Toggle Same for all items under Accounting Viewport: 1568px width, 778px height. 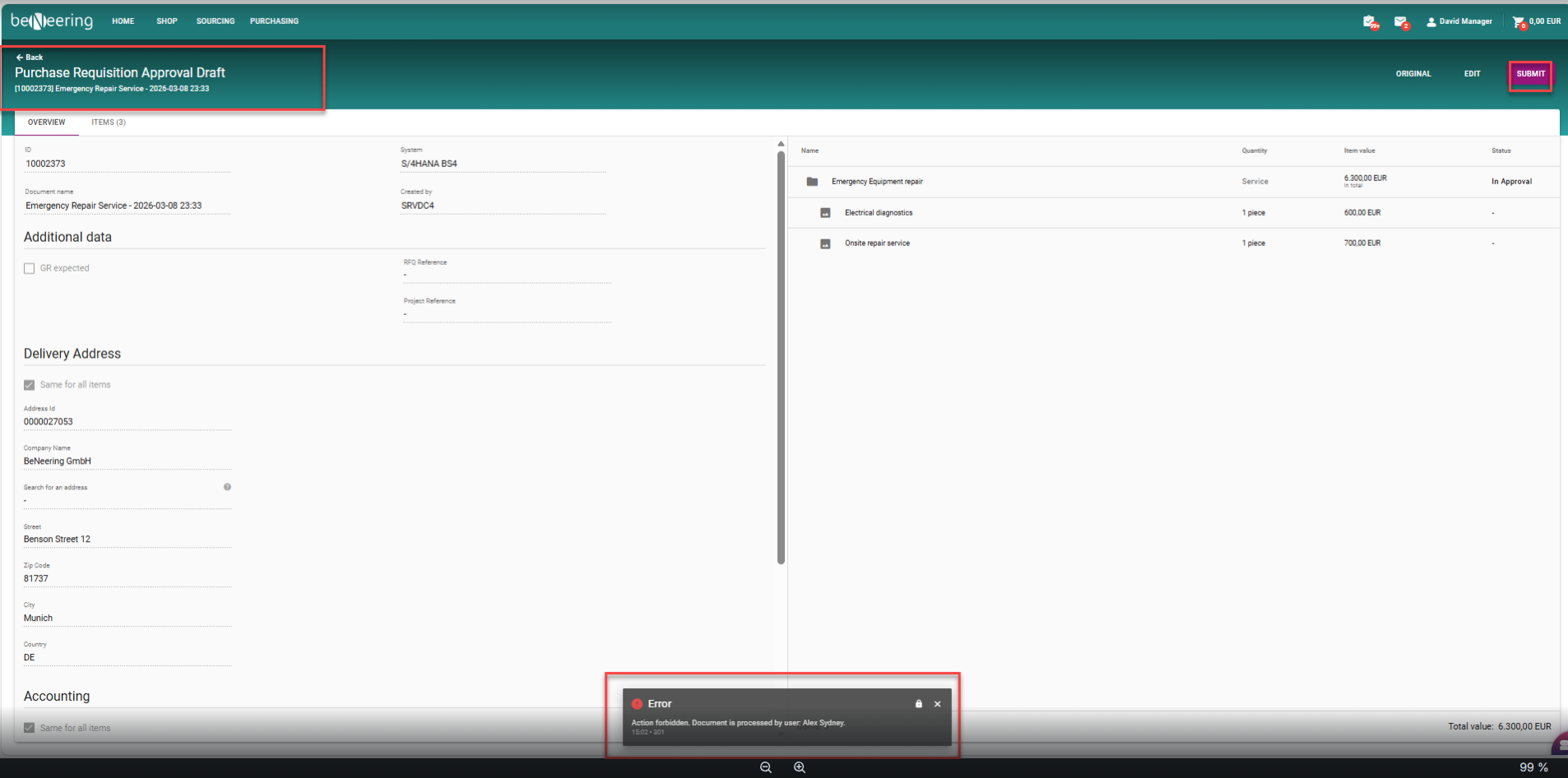(30, 728)
